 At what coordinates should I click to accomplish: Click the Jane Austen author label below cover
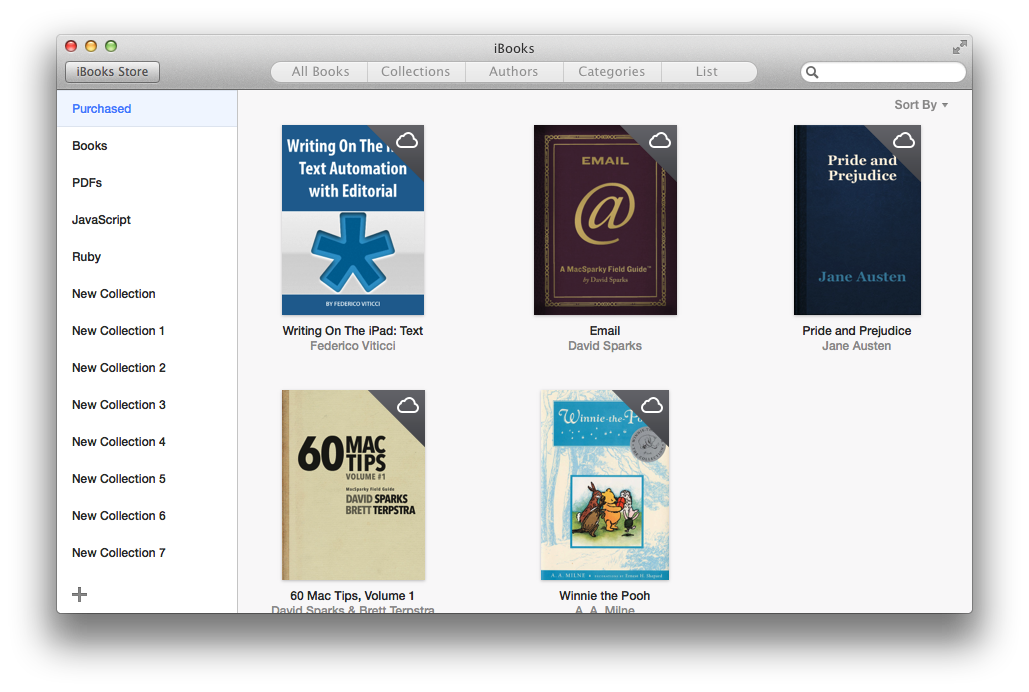click(857, 346)
